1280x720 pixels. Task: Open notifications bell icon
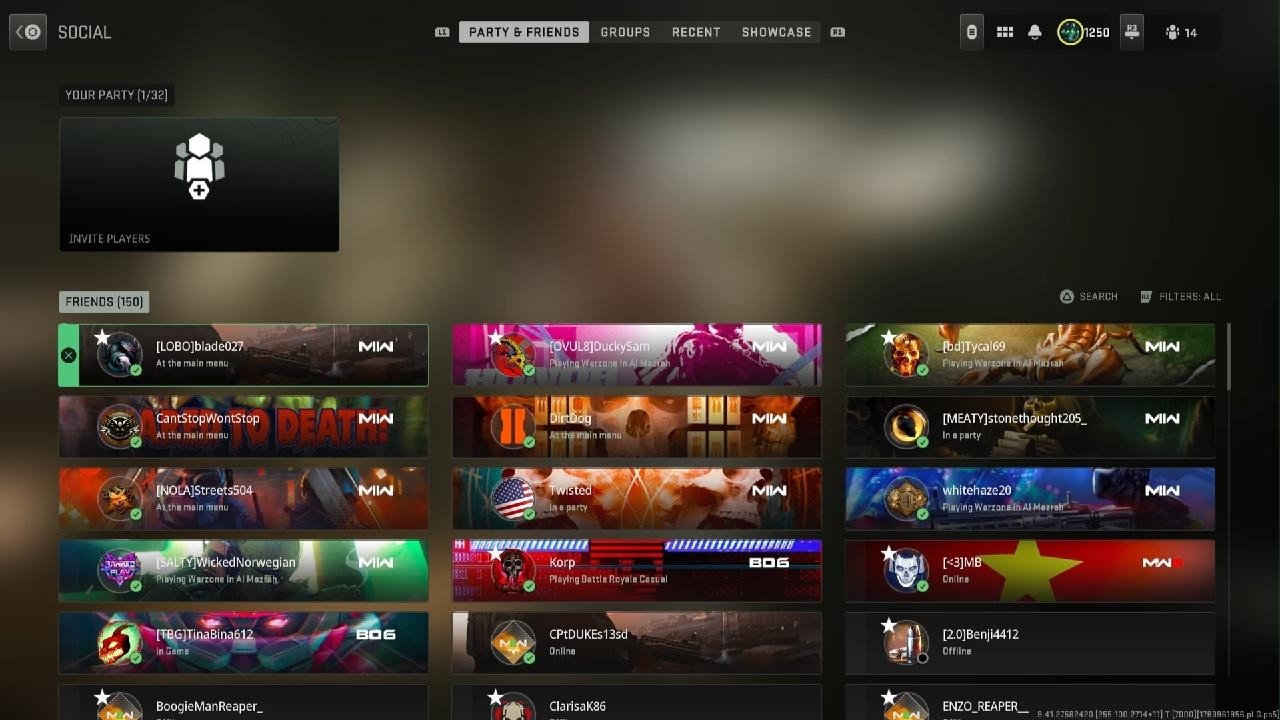pyautogui.click(x=1035, y=32)
